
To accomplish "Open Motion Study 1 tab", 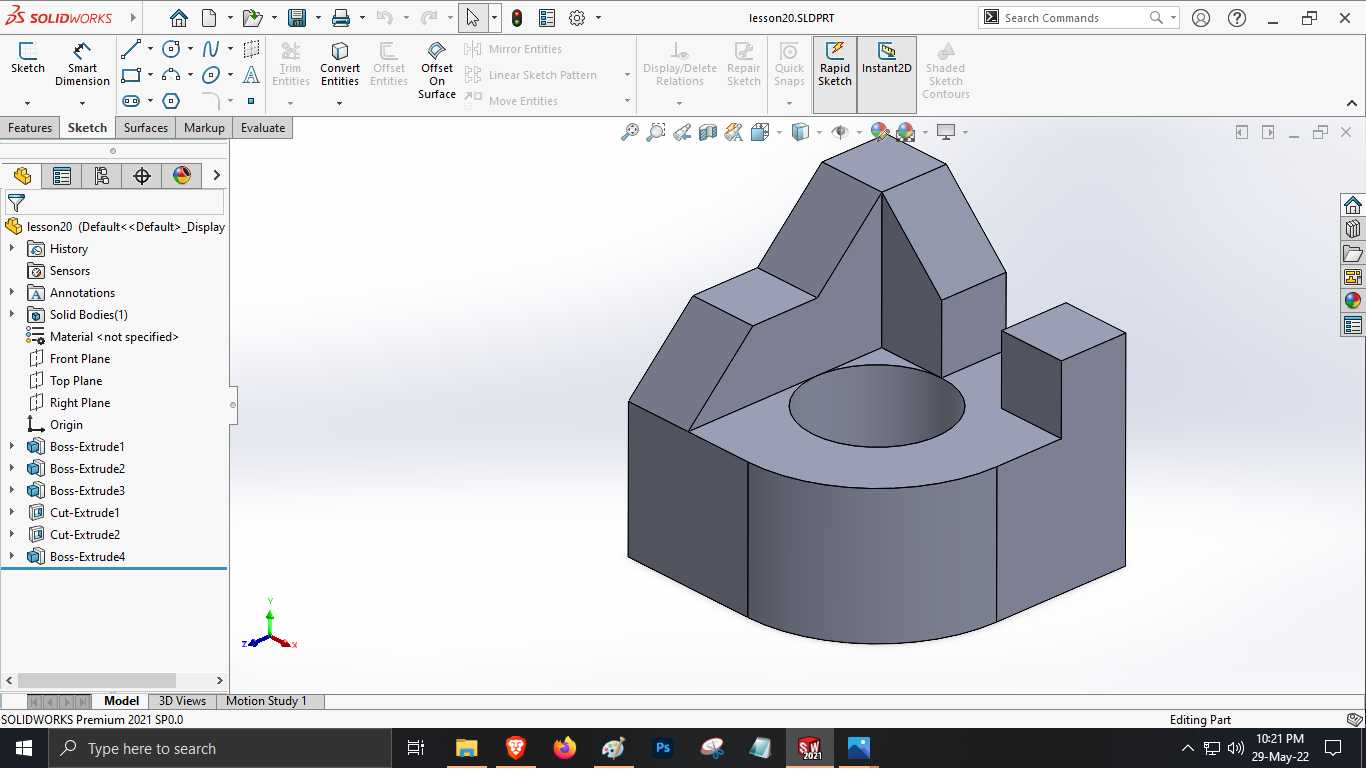I will click(266, 701).
